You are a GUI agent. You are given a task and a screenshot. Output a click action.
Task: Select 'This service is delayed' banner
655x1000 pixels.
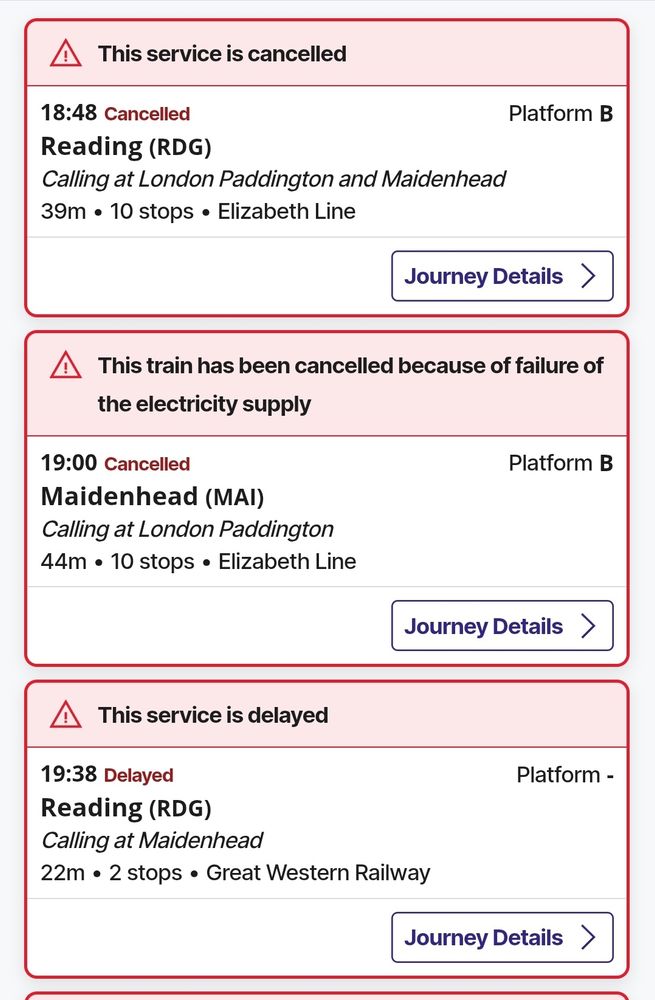point(327,715)
